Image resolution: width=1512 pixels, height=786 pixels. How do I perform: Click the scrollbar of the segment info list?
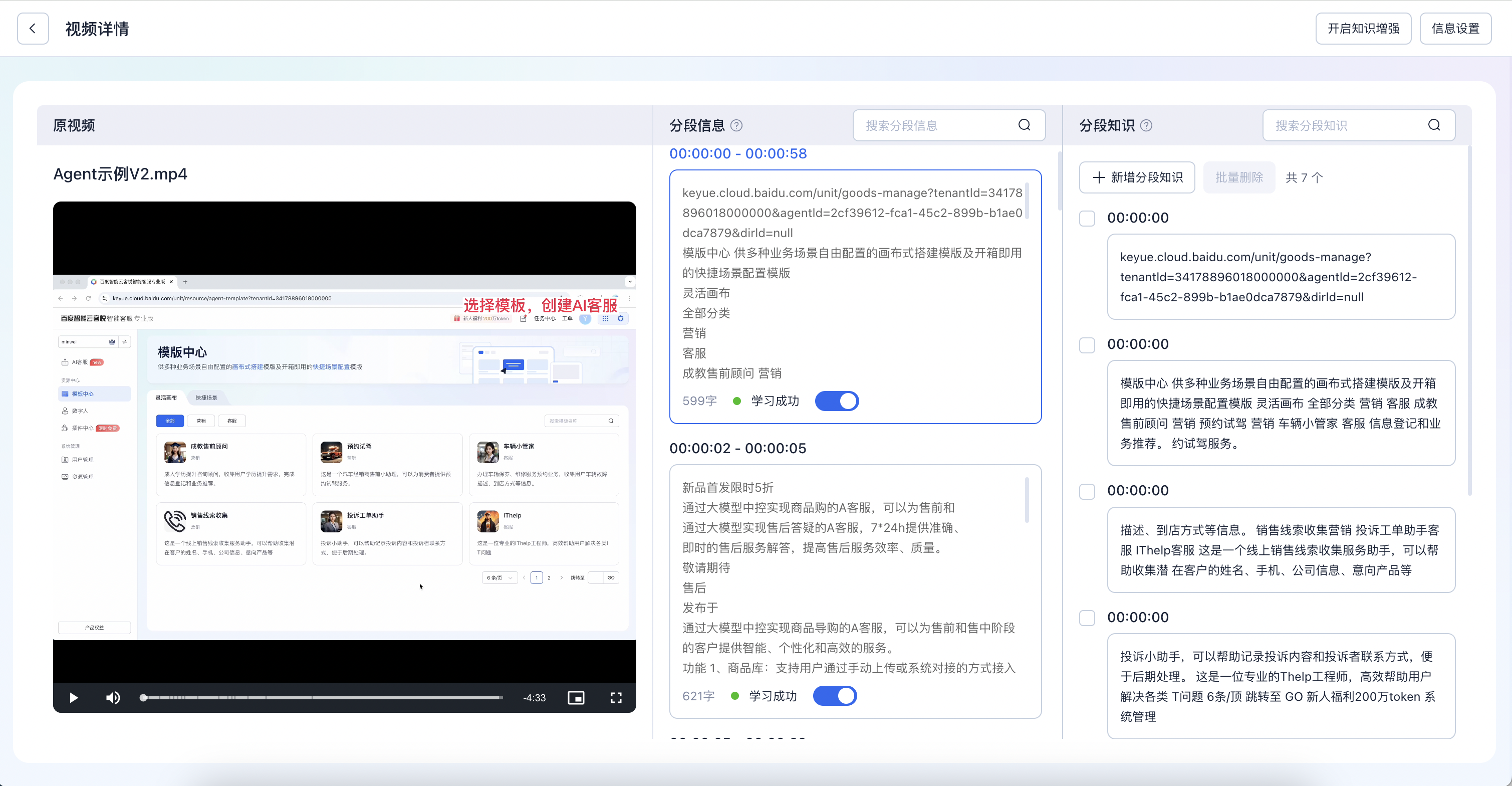coord(1060,182)
